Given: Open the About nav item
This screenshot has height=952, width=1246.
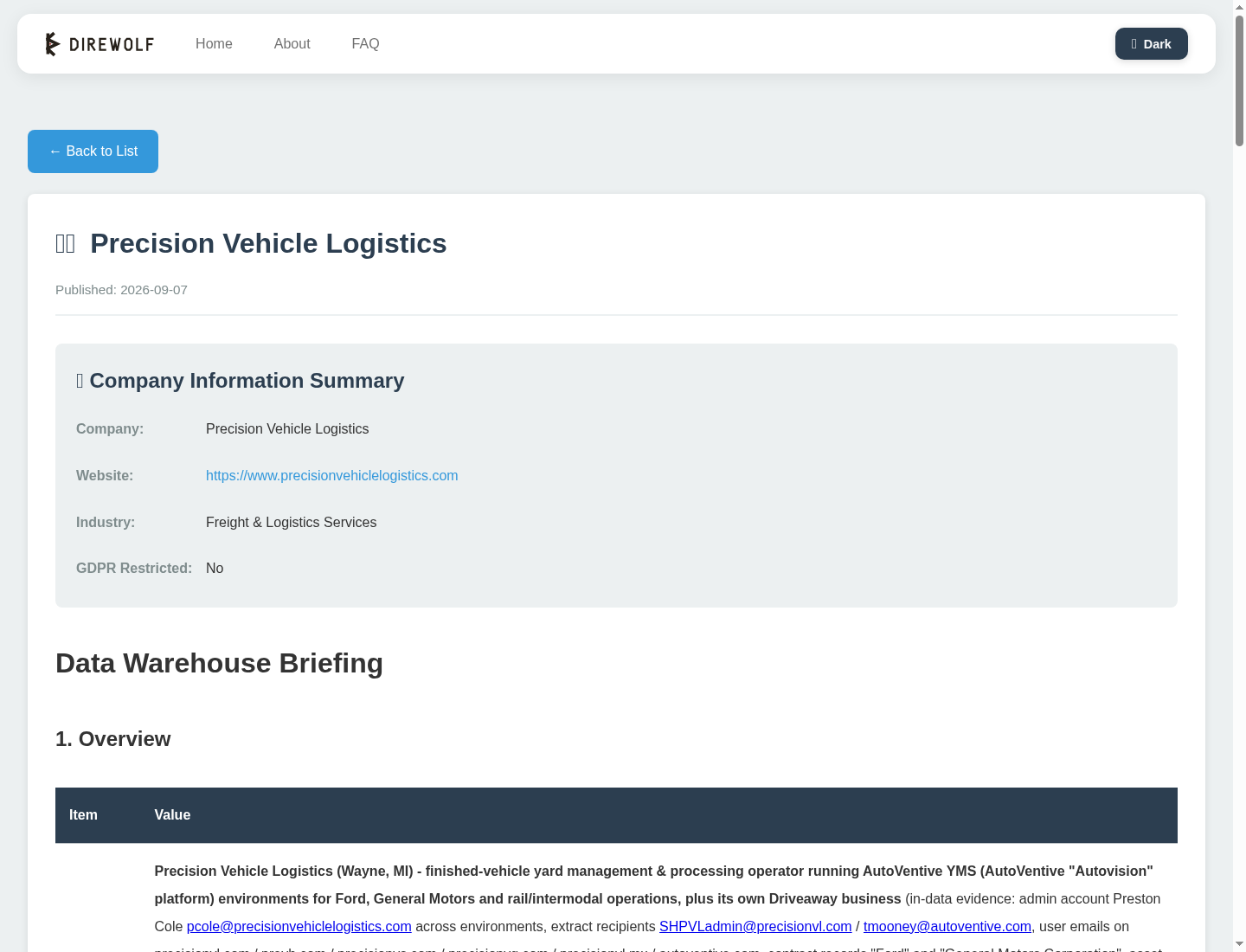Looking at the screenshot, I should 292,44.
